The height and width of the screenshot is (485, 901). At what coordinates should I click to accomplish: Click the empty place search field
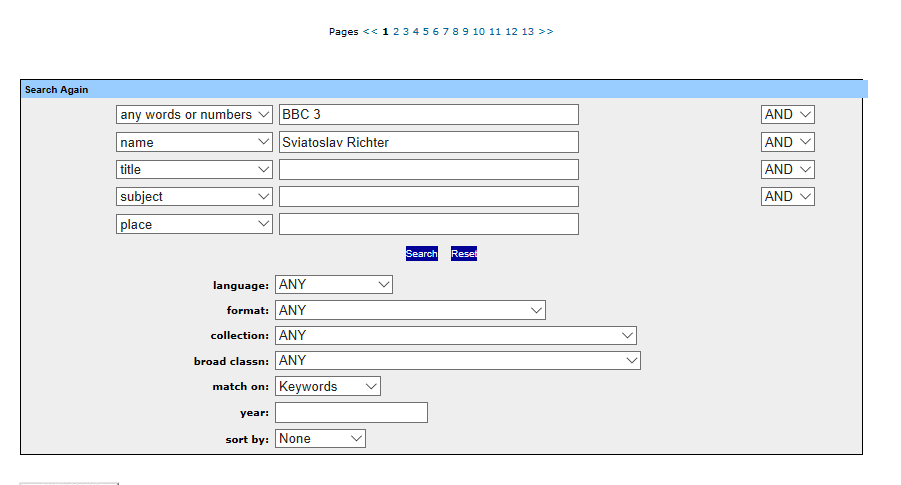[x=429, y=224]
